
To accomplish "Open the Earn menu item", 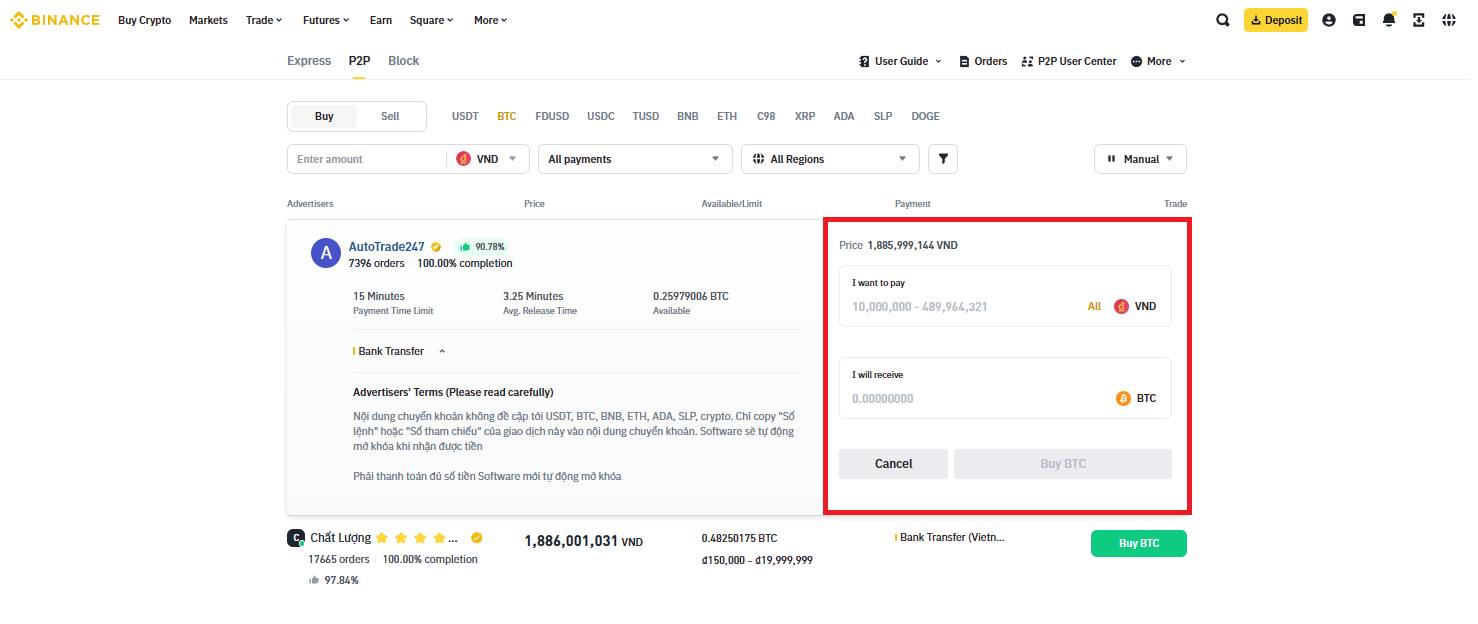I will pyautogui.click(x=380, y=20).
